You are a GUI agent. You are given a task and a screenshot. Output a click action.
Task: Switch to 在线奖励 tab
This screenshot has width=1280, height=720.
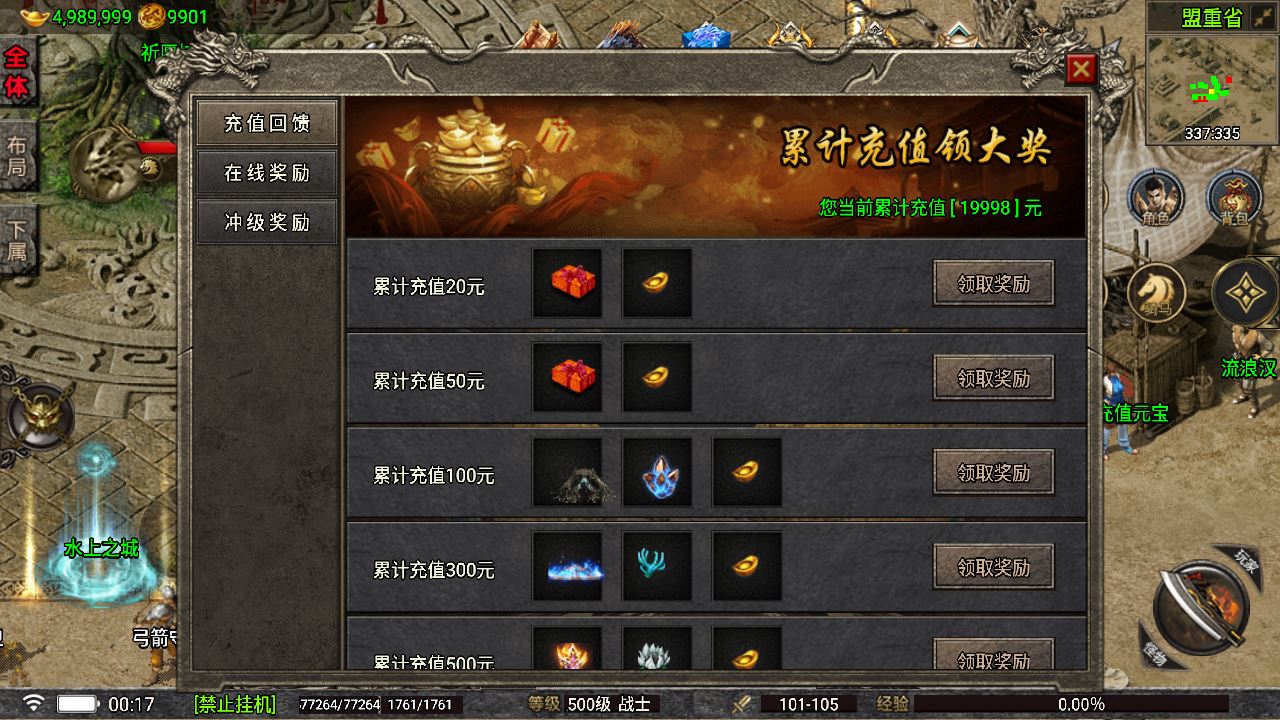pos(267,172)
